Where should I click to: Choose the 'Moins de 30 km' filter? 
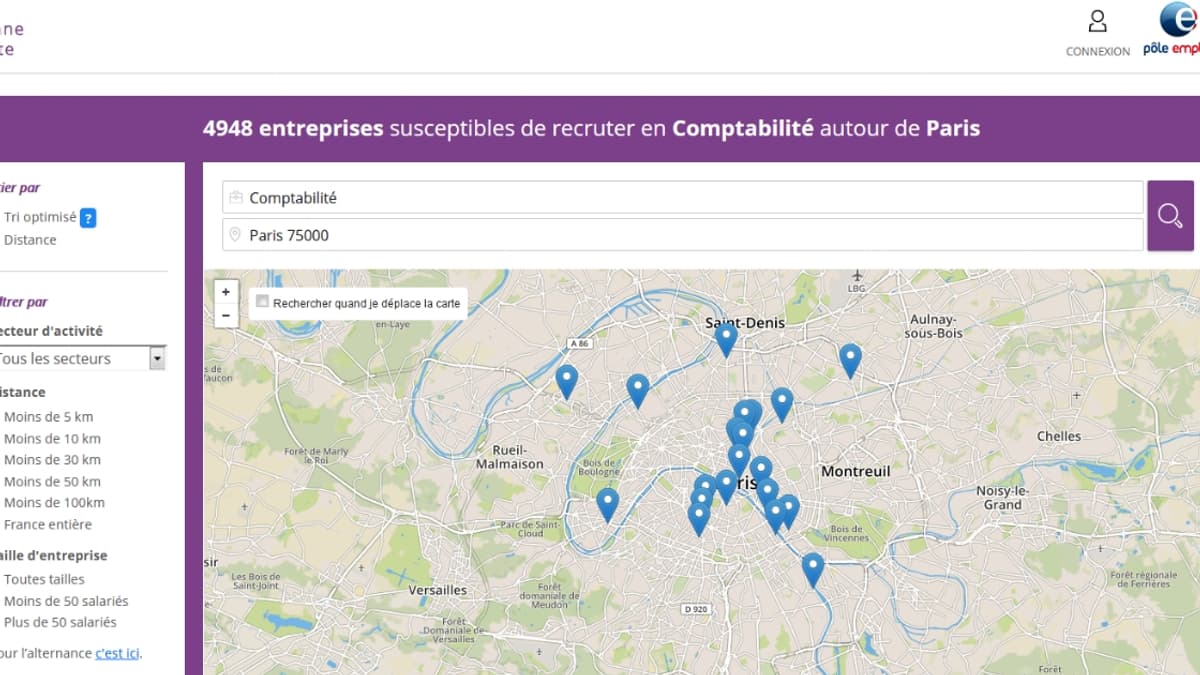[x=52, y=460]
